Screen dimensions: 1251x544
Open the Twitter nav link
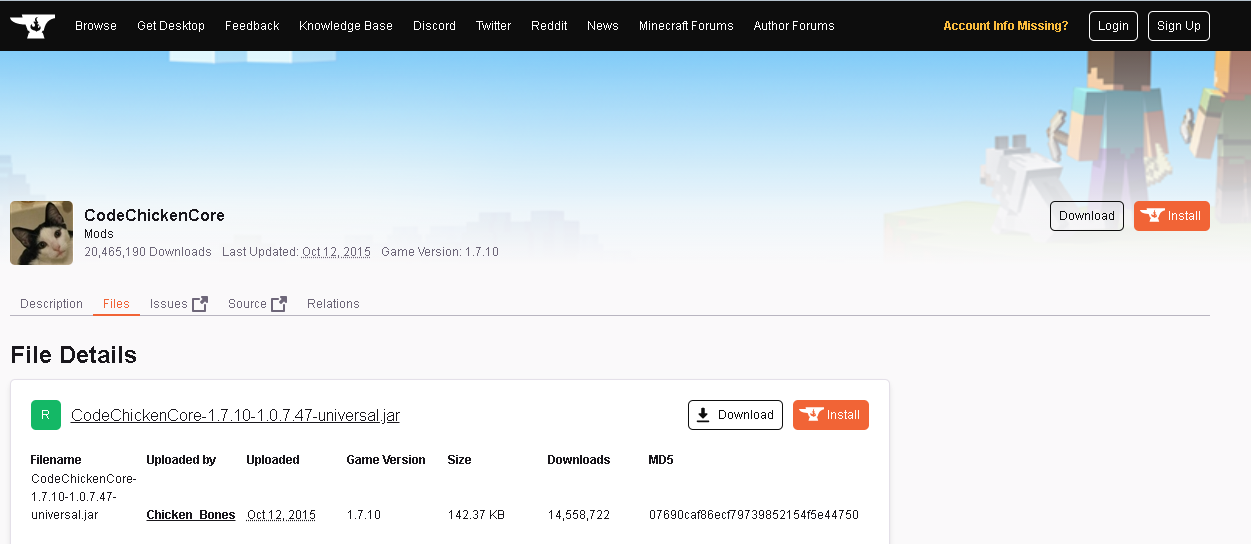tap(493, 26)
